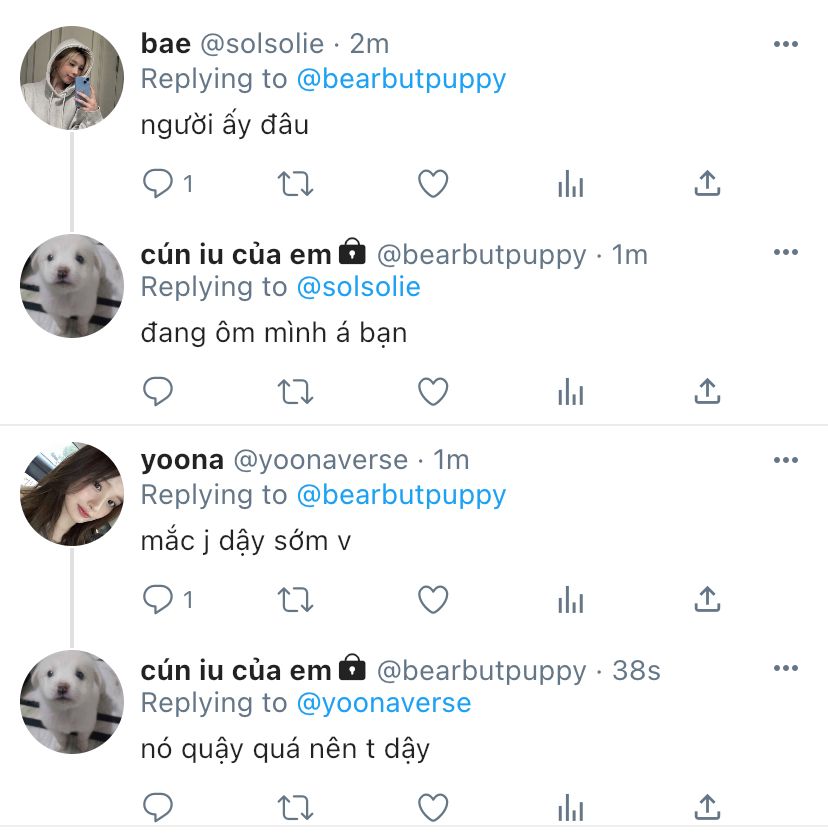Share bae's tweet "người ấy đâu"
Viewport: 828px width, 835px height.
[707, 183]
